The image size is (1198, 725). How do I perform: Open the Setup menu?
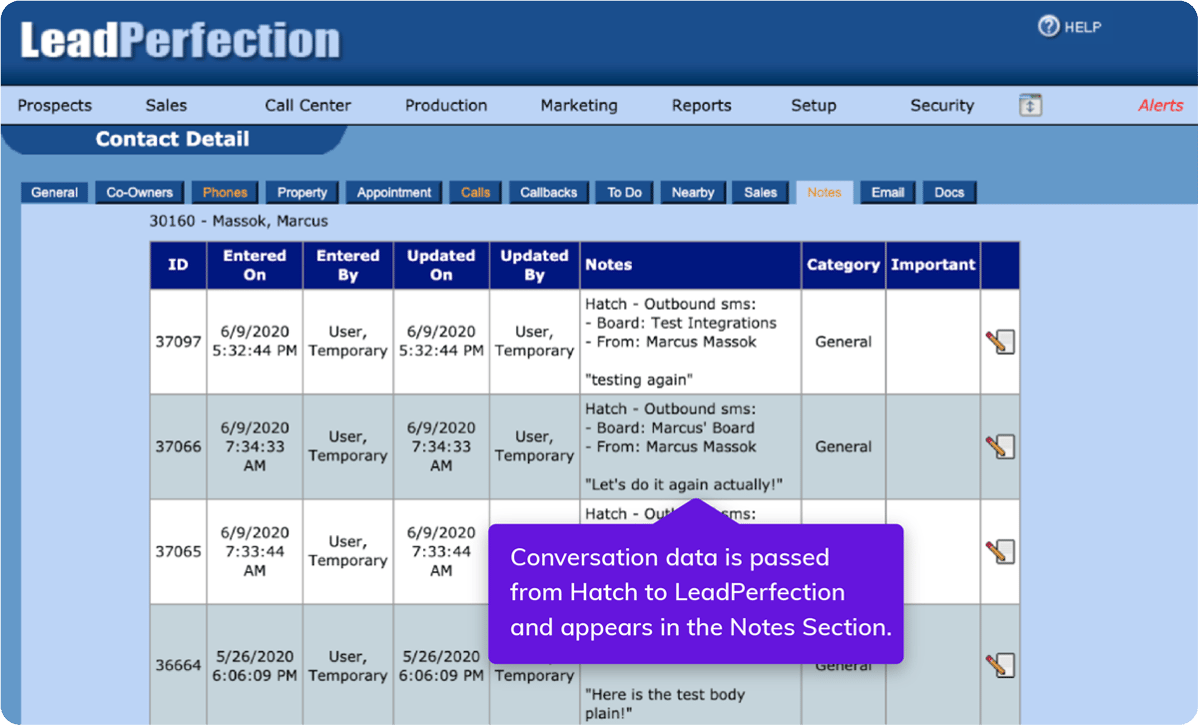[813, 104]
